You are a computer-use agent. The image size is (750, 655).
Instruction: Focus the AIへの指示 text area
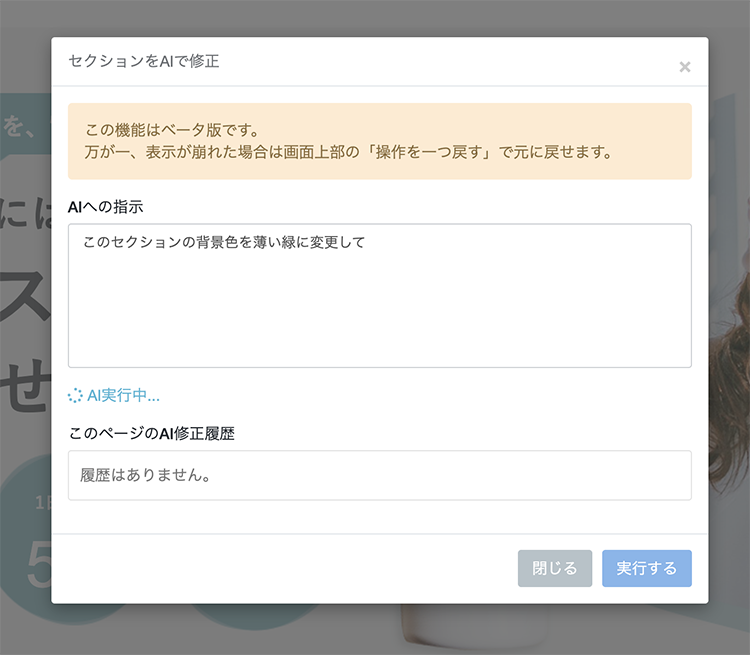pos(380,296)
